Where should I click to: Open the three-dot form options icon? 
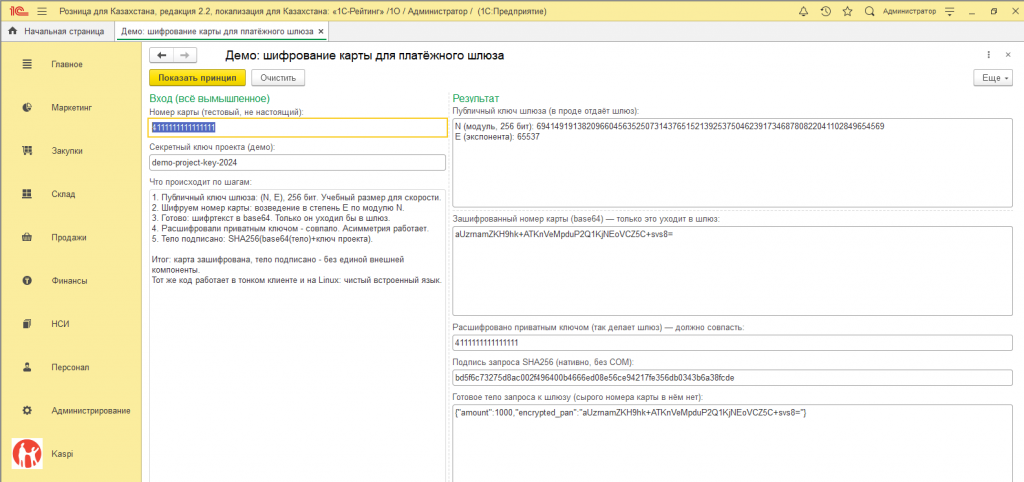pyautogui.click(x=989, y=56)
